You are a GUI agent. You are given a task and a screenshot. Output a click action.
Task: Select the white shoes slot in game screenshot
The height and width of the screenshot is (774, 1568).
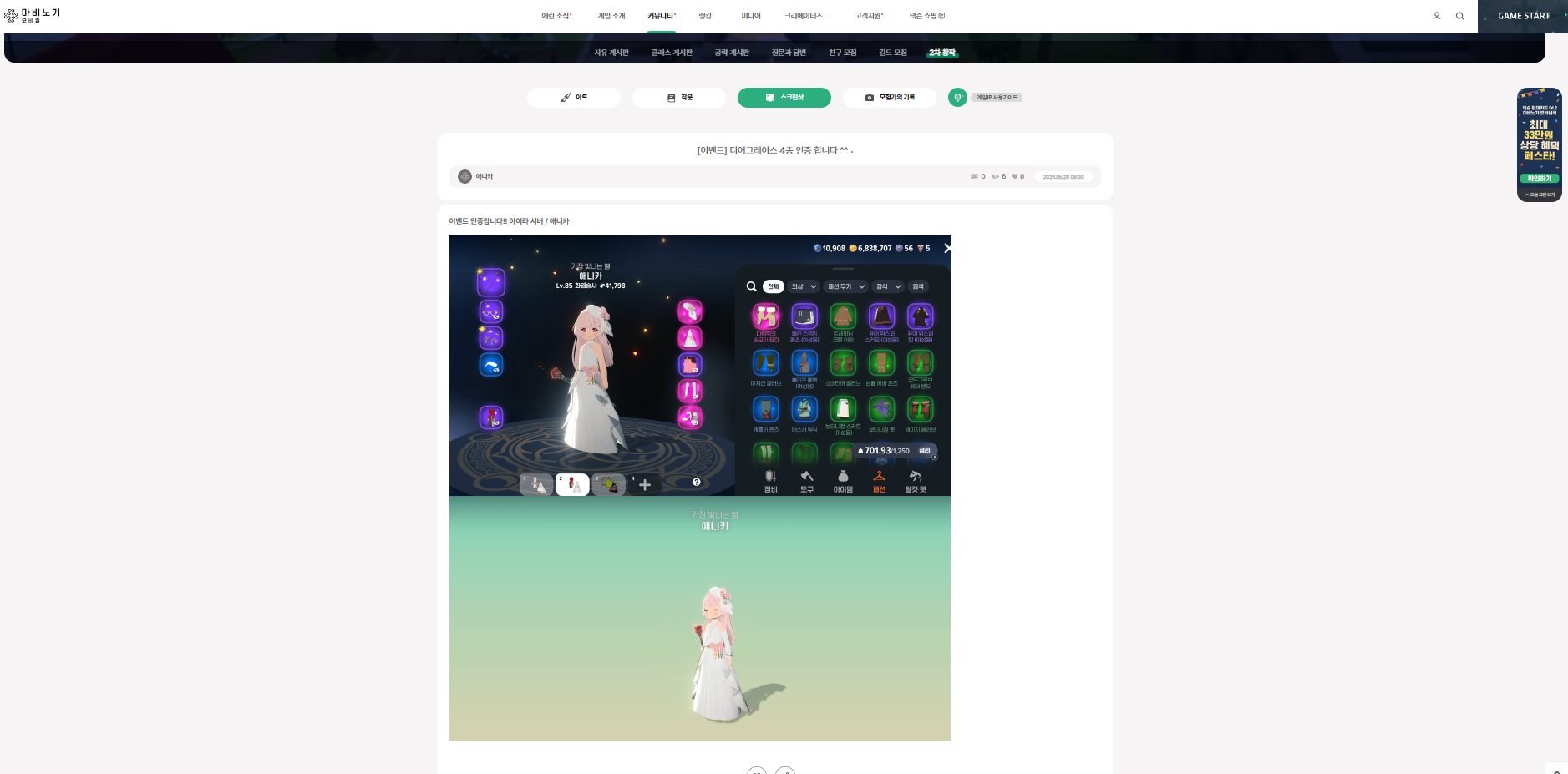(690, 417)
